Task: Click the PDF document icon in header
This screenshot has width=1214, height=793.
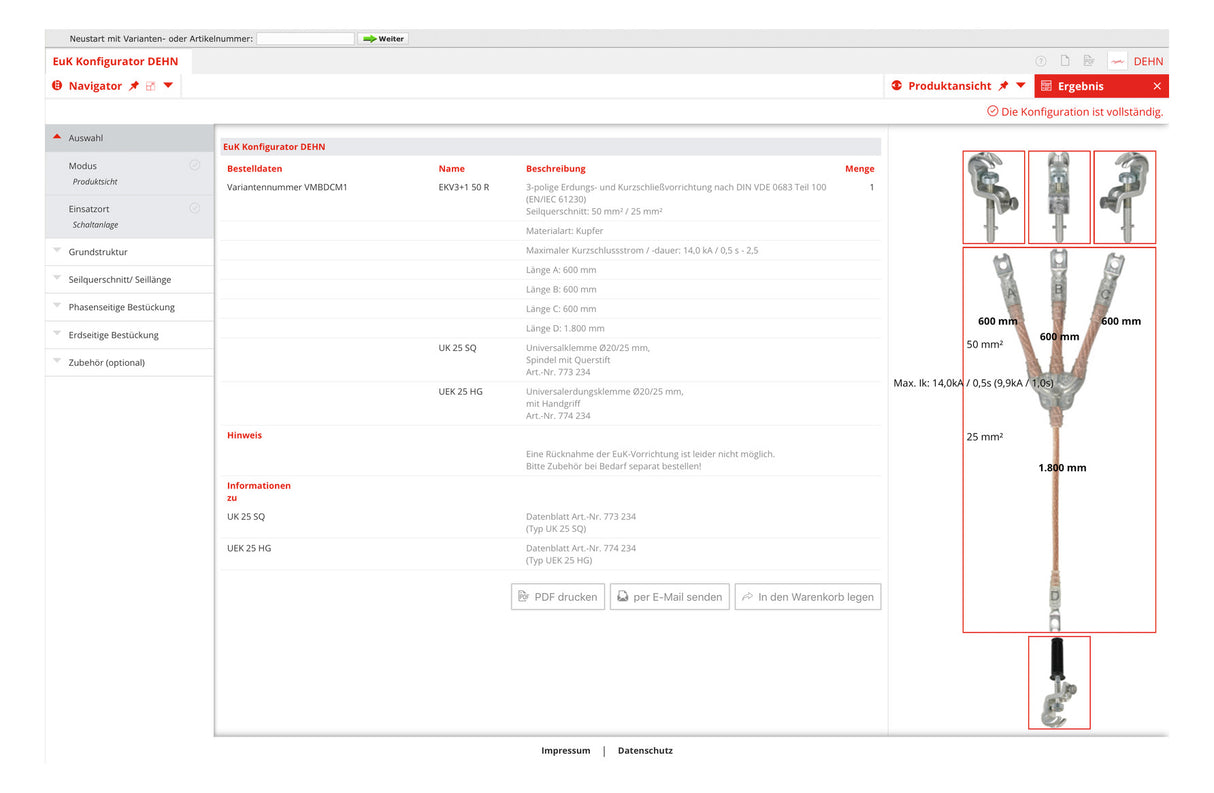Action: 1089,61
